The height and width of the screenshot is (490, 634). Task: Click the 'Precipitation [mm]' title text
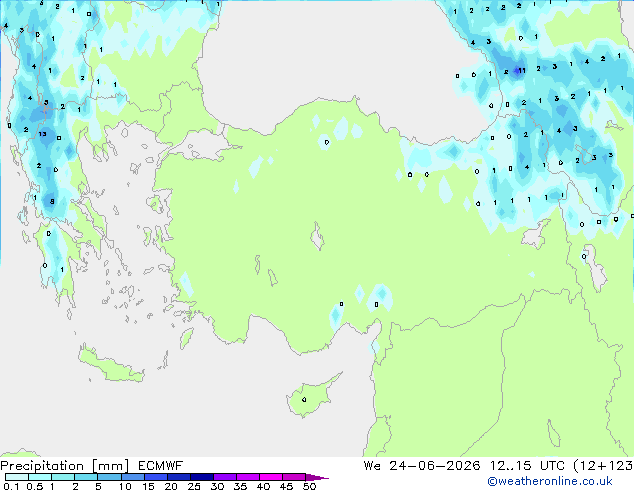(x=65, y=466)
